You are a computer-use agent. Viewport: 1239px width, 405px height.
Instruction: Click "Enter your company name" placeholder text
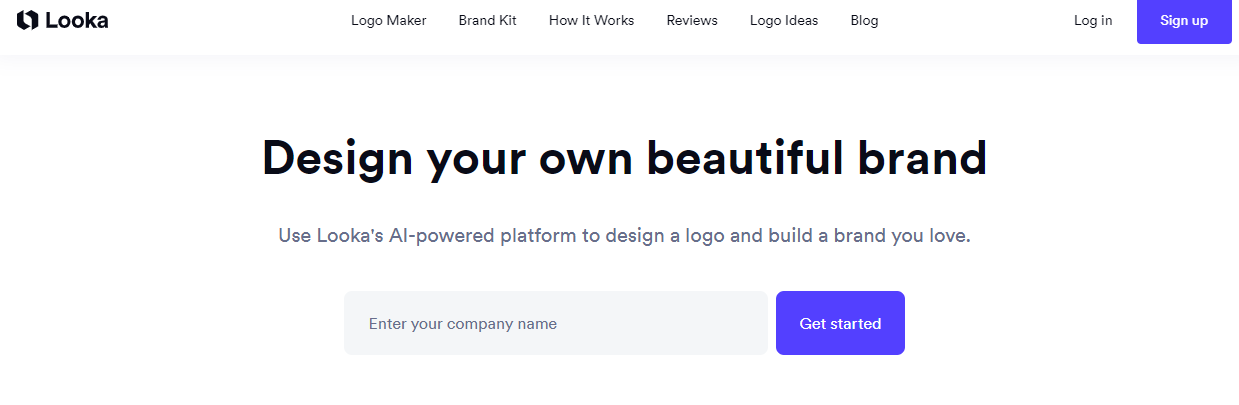[463, 324]
